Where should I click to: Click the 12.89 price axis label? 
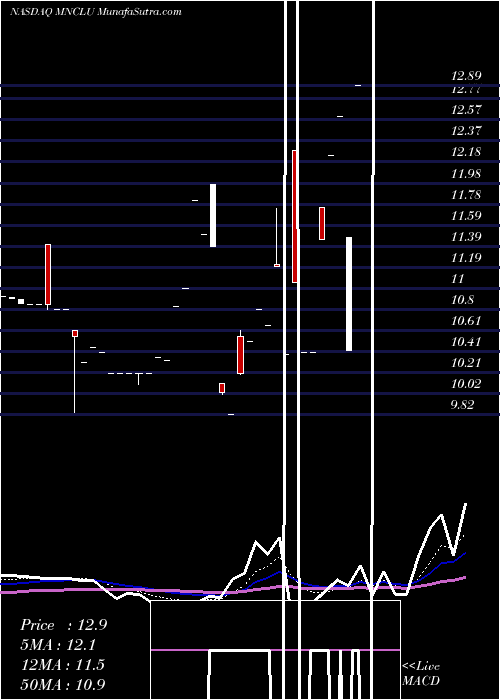466,76
